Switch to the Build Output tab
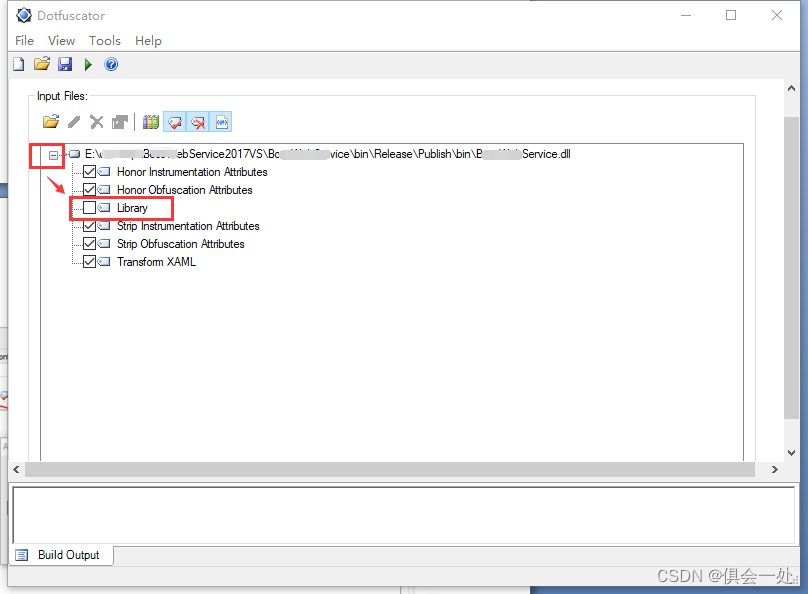 click(62, 555)
